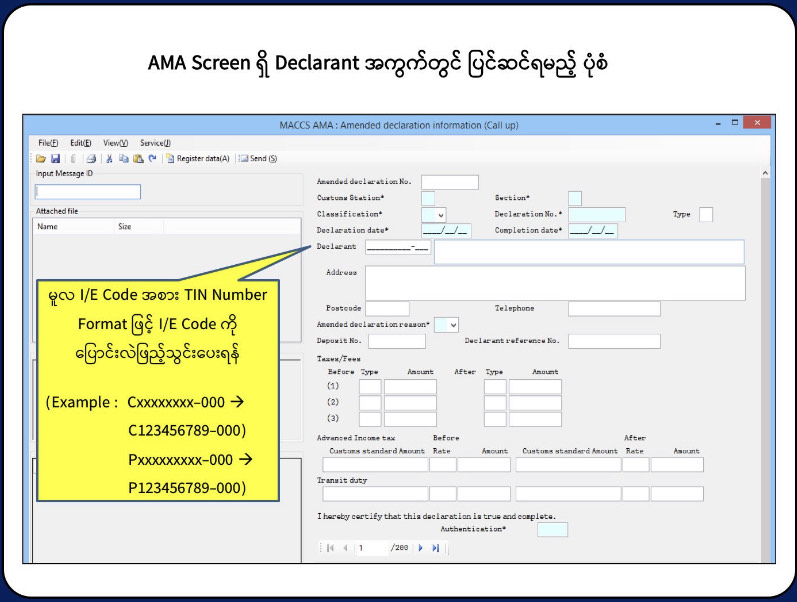Click the blue curved arrow toolbar icon
Image resolution: width=797 pixels, height=602 pixels.
(x=152, y=159)
